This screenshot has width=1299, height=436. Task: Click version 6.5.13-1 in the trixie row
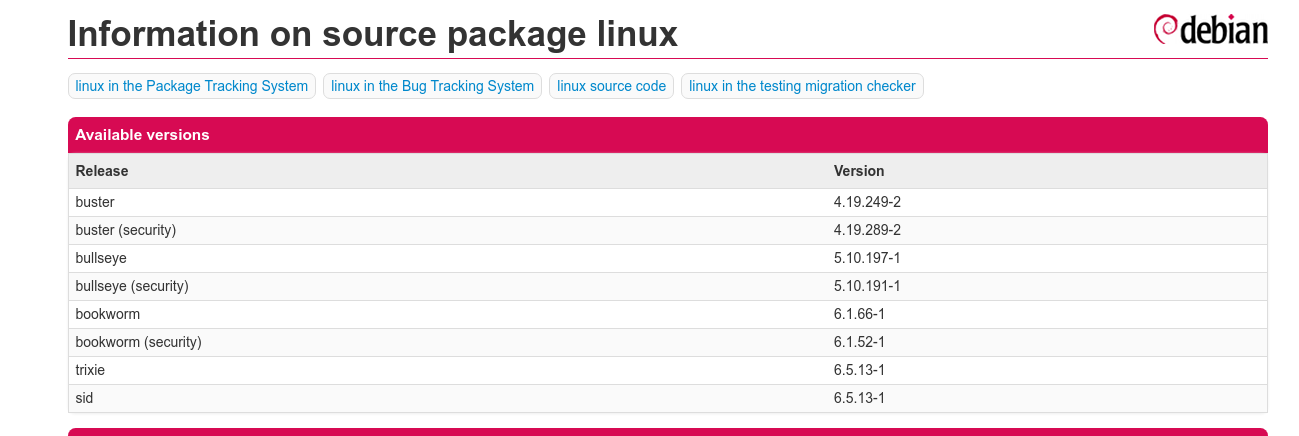click(860, 370)
